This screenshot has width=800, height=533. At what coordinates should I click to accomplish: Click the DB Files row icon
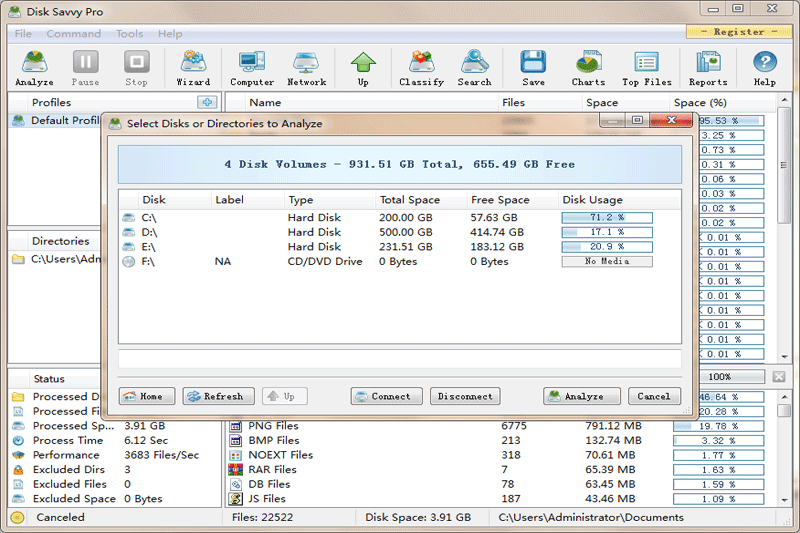236,484
